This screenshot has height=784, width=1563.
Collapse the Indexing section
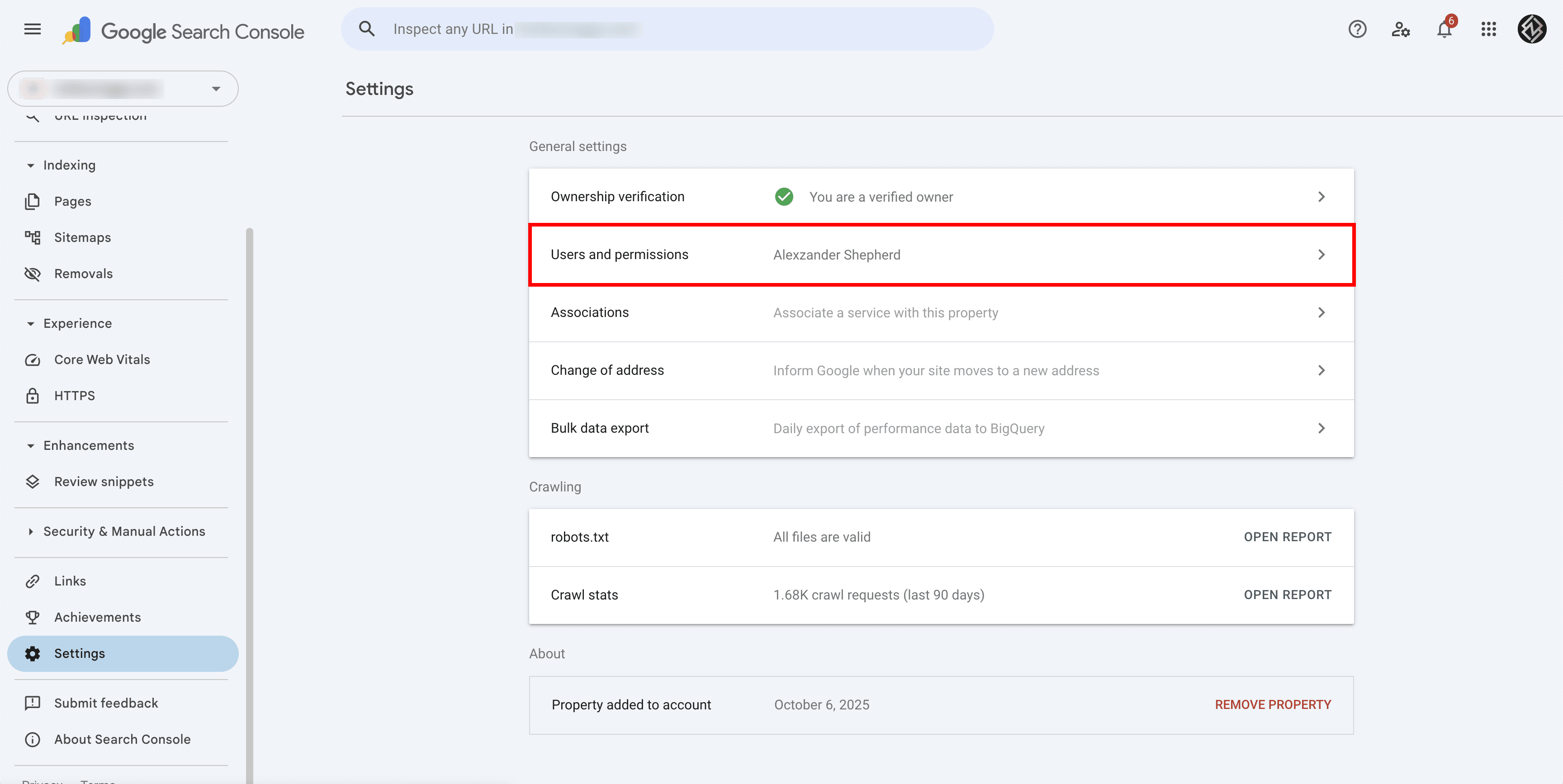(31, 165)
